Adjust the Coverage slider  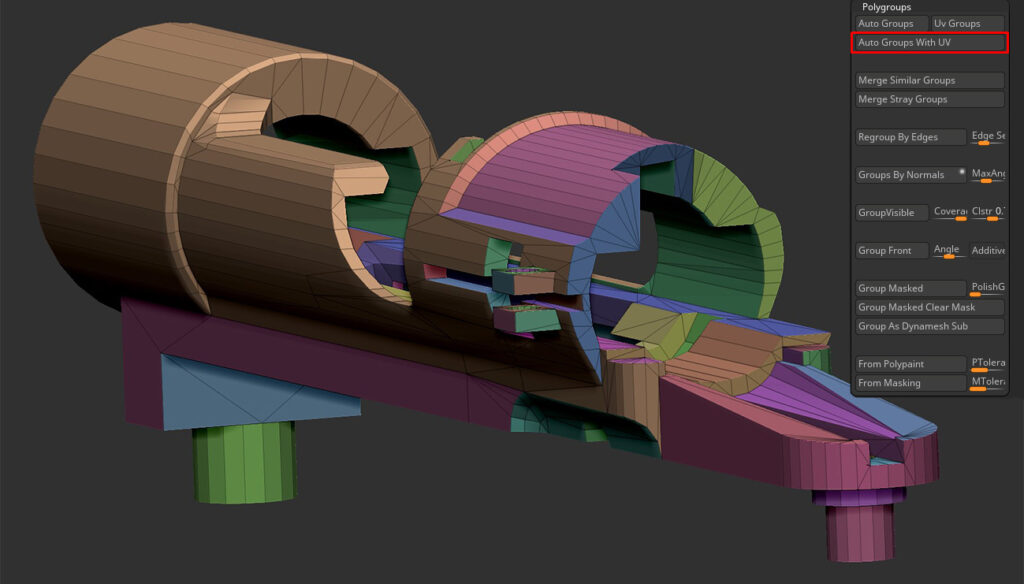point(950,212)
